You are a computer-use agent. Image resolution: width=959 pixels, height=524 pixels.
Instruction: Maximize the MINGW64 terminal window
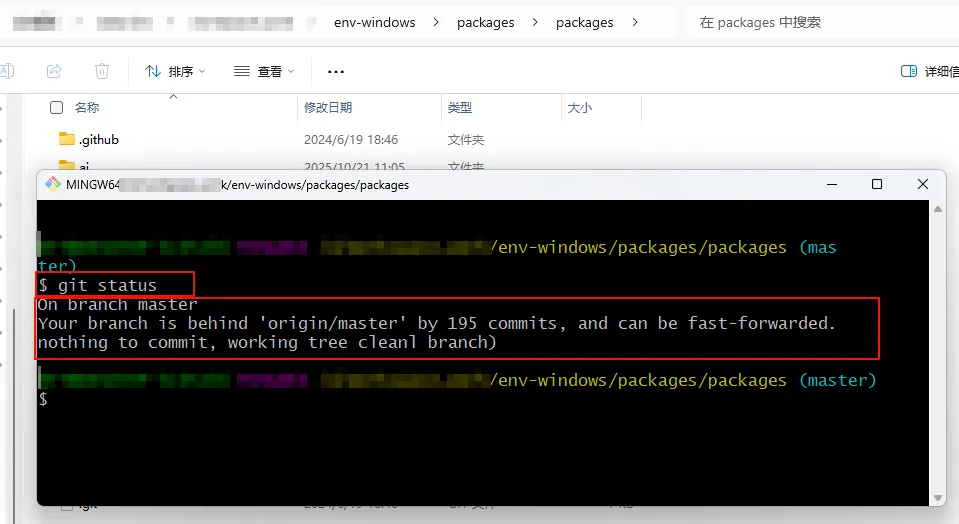(x=876, y=184)
